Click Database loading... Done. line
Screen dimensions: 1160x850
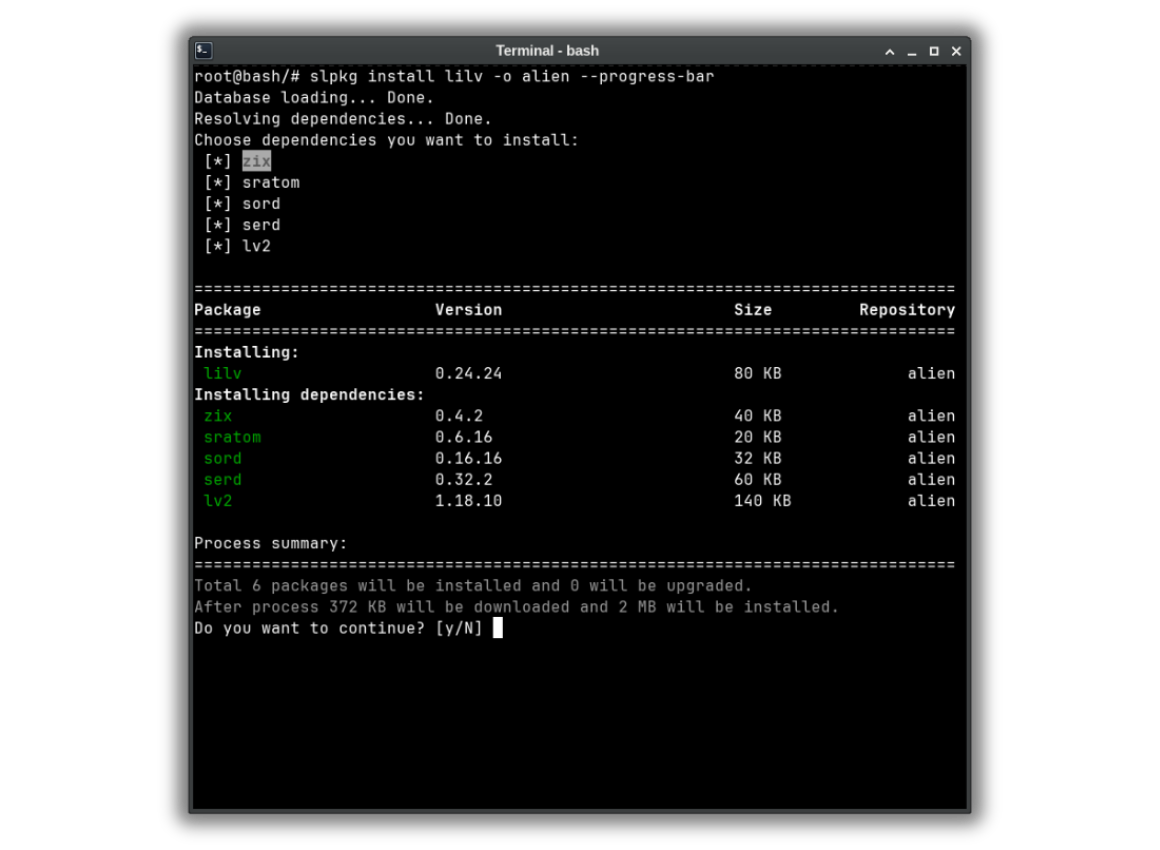[314, 98]
